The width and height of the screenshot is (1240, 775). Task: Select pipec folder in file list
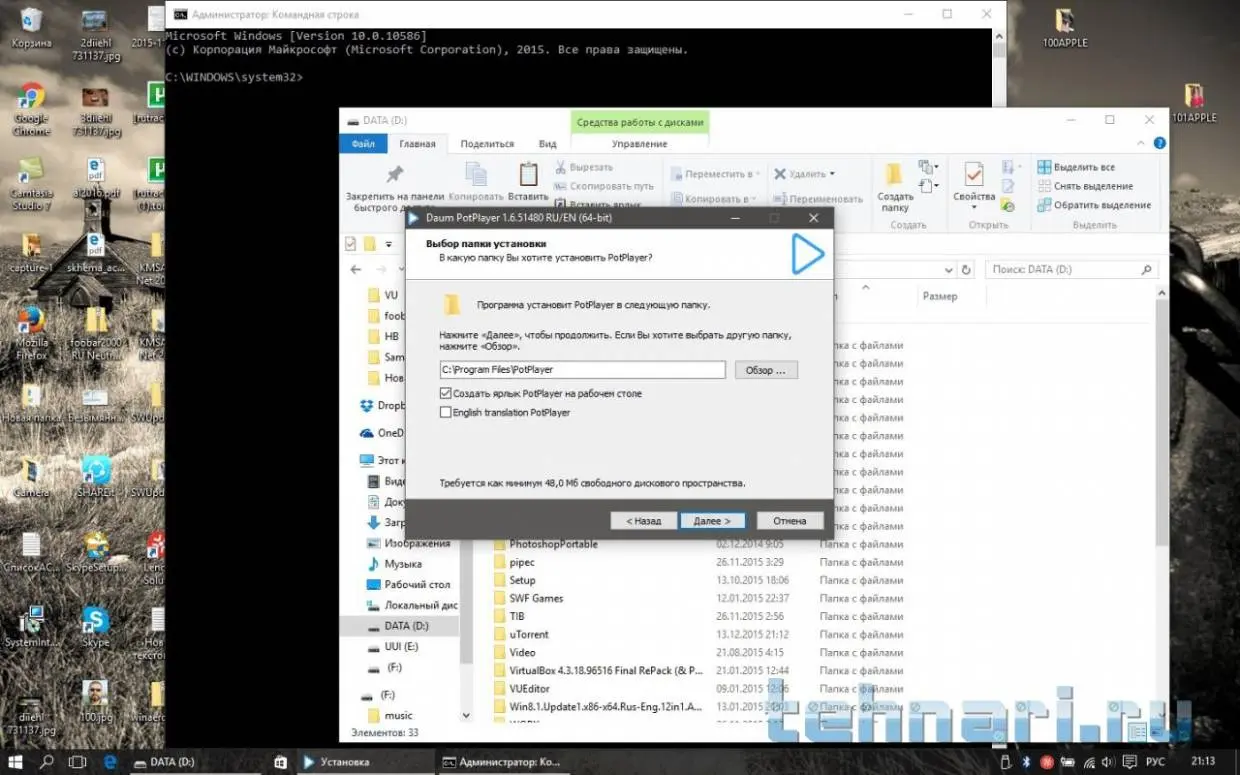tap(513, 562)
